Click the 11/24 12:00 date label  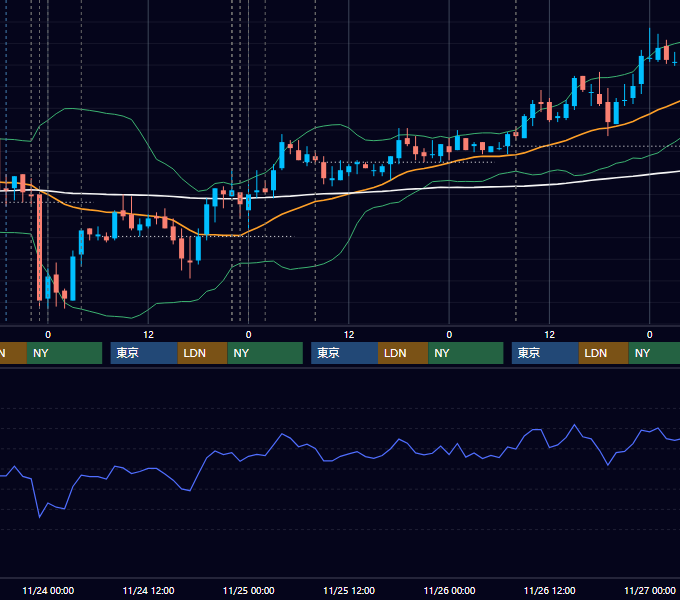[148, 590]
